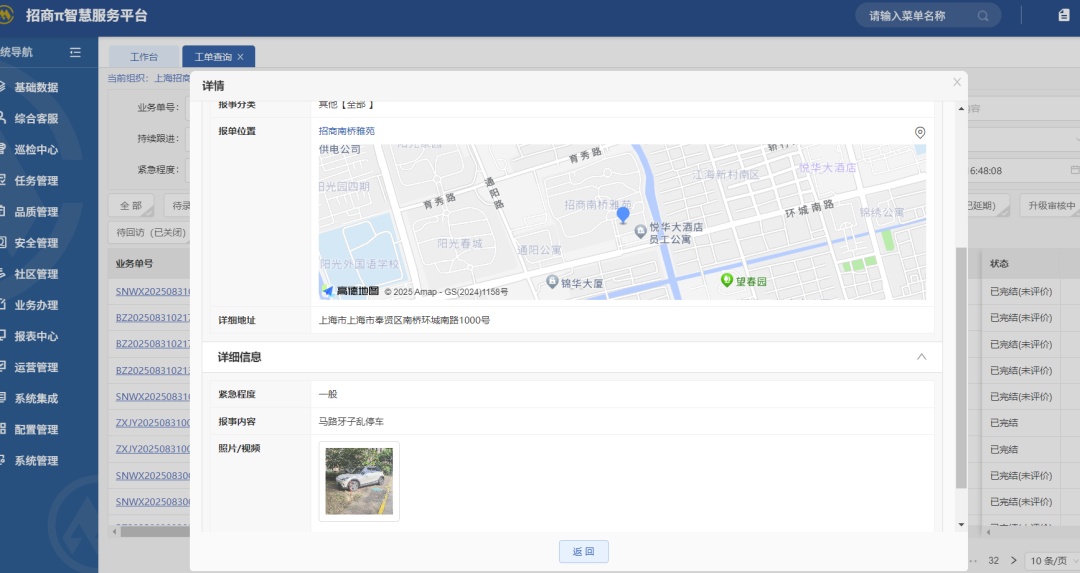Open 巡检中心 in the sidebar menu
This screenshot has height=573, width=1080.
[x=36, y=150]
